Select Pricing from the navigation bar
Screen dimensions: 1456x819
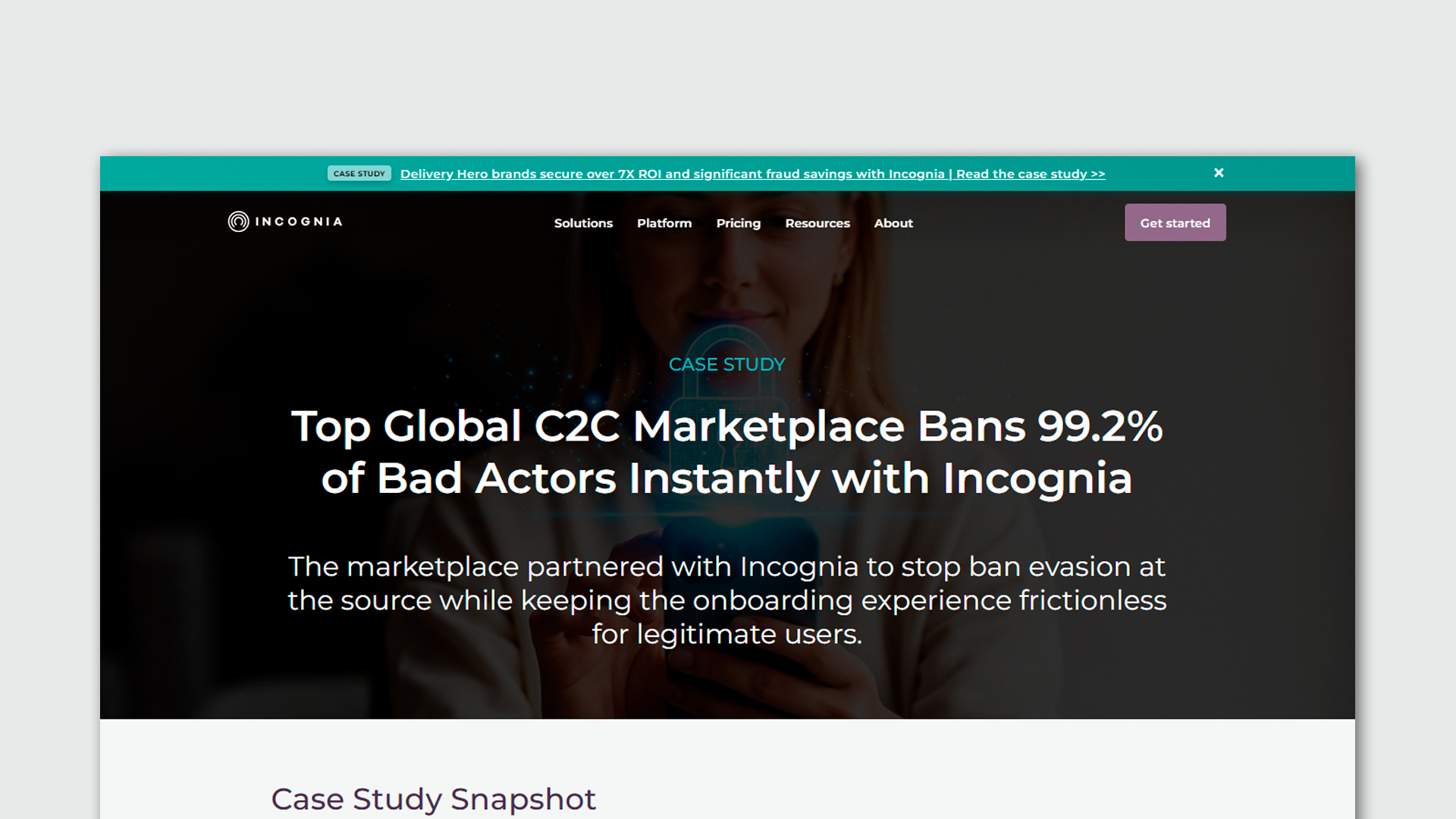738,223
